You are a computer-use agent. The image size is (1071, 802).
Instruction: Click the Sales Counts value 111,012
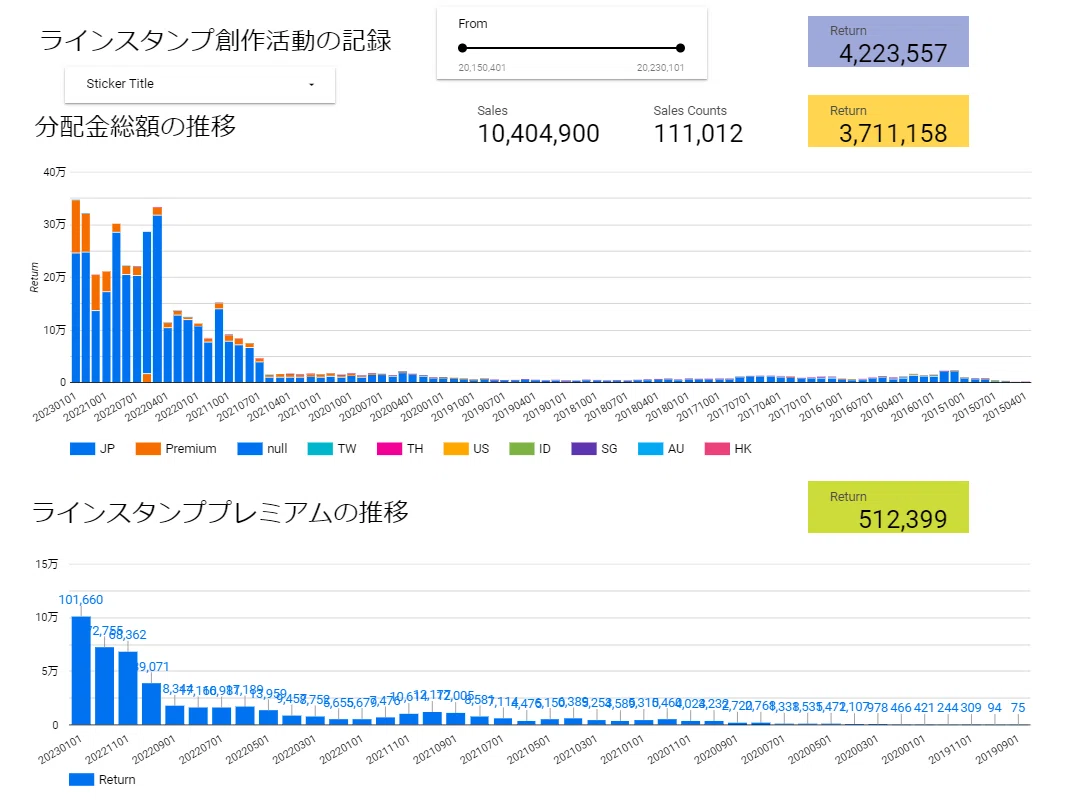coord(698,134)
